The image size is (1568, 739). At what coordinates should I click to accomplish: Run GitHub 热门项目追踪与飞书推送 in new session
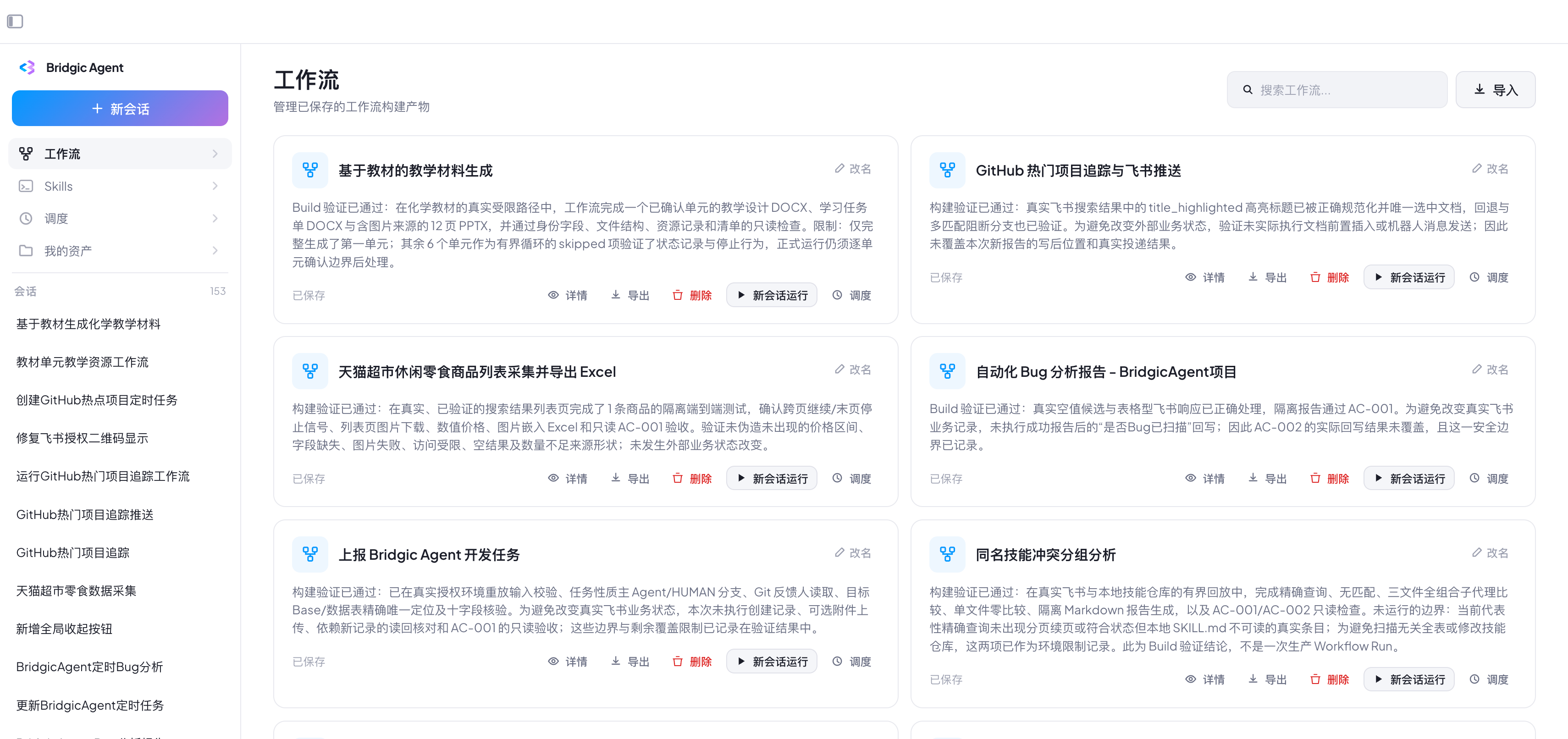click(x=1408, y=277)
